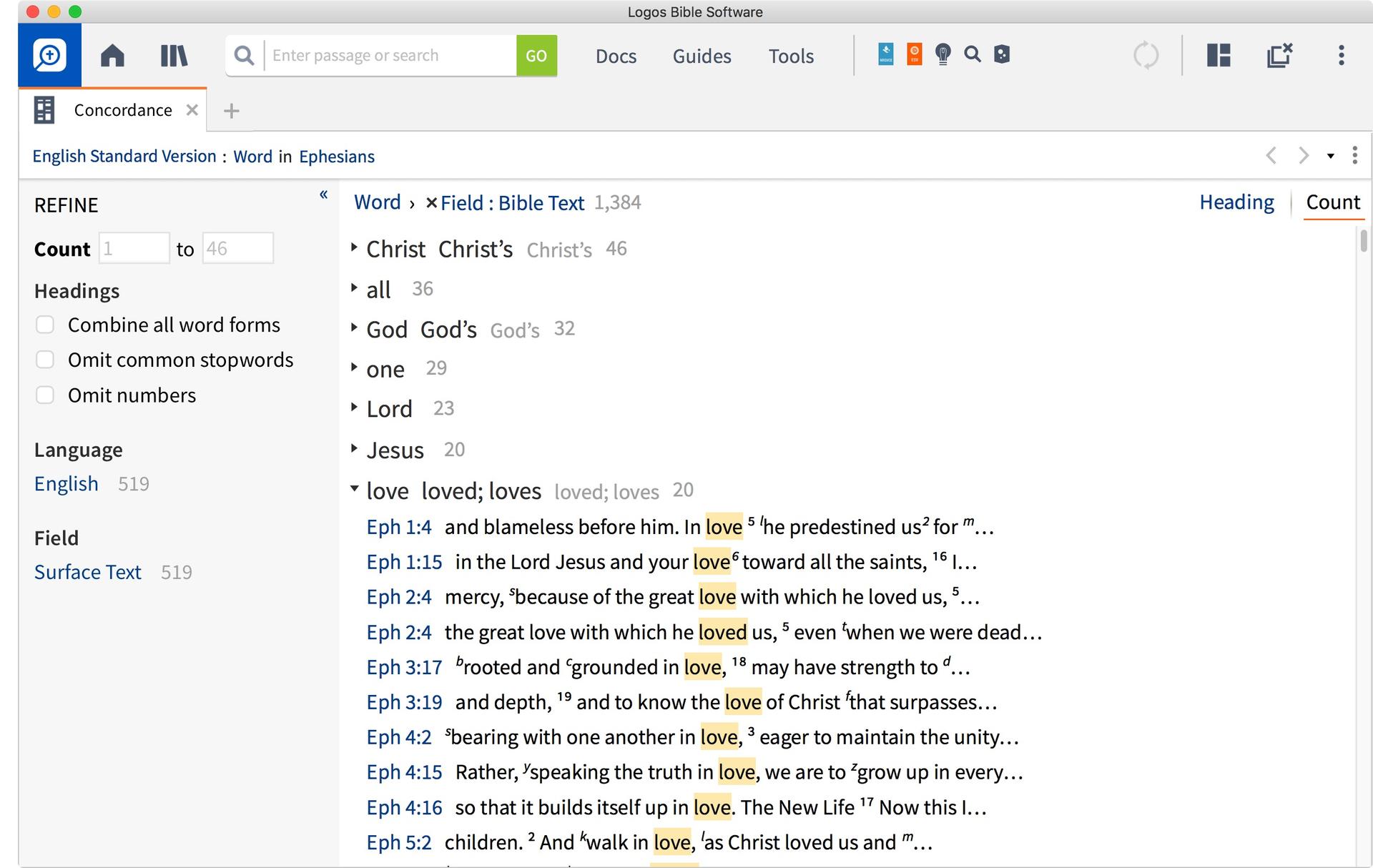Open the Eph 4:15 reference

[405, 772]
